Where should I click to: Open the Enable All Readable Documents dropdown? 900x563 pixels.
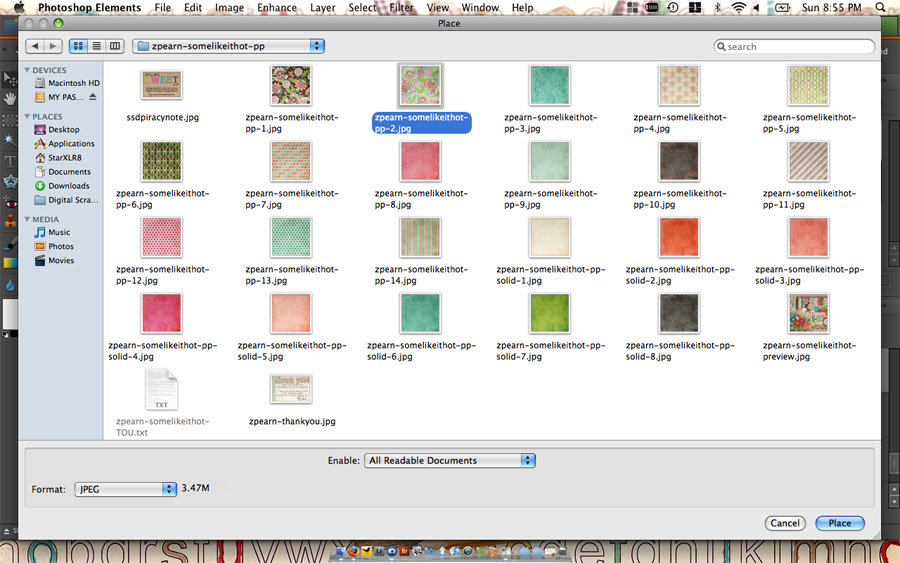click(450, 460)
